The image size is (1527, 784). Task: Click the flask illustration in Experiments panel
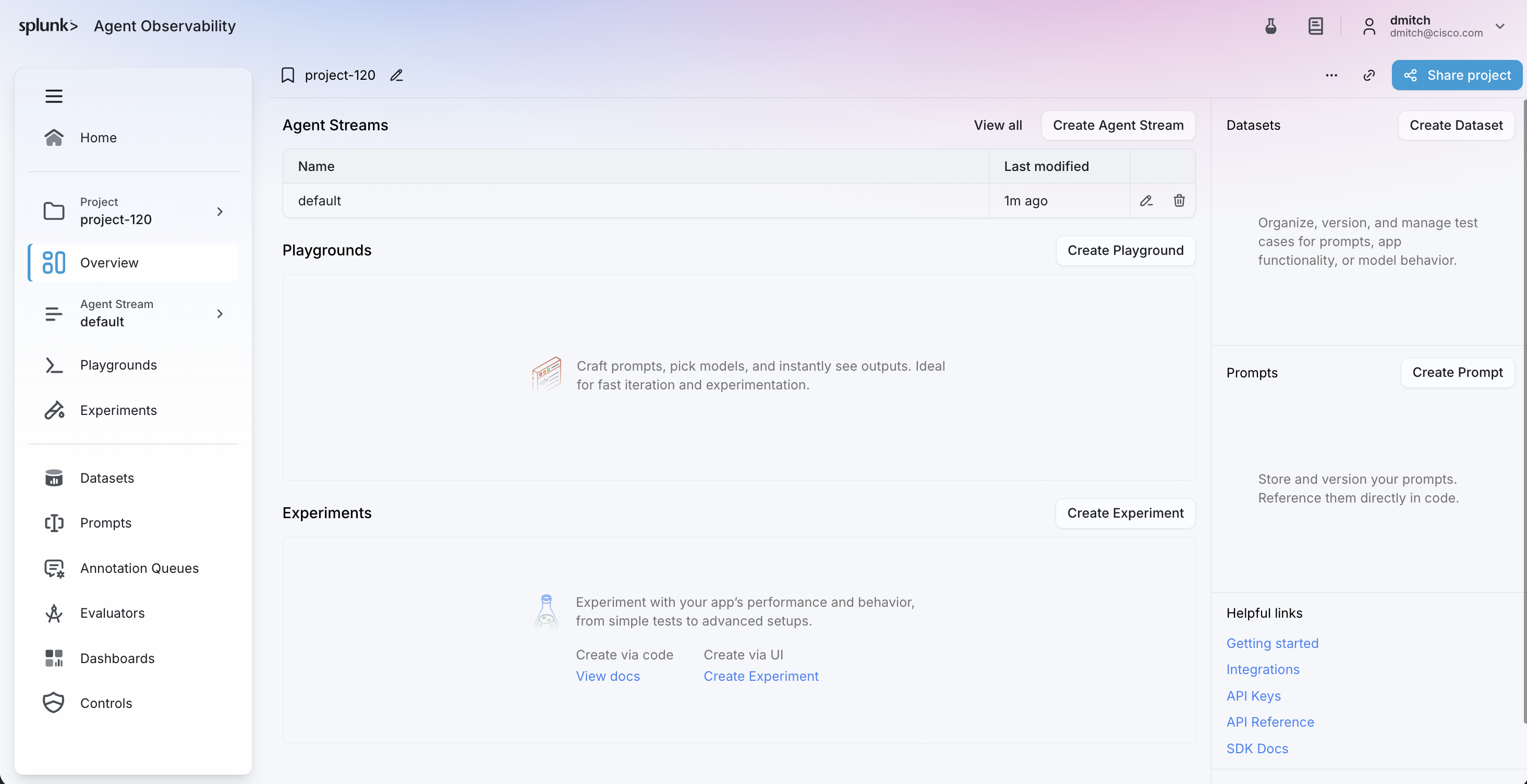click(x=546, y=611)
